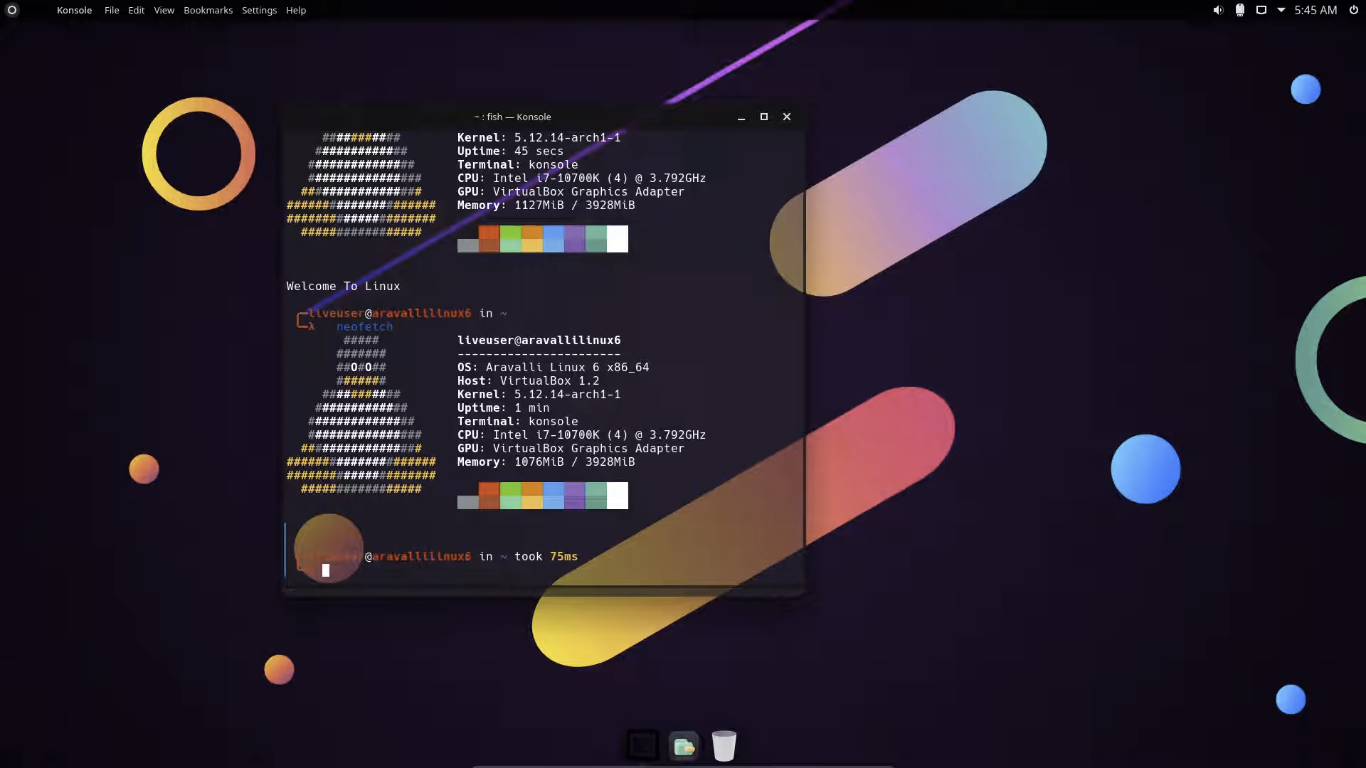Open the power menu icon

(x=1354, y=10)
